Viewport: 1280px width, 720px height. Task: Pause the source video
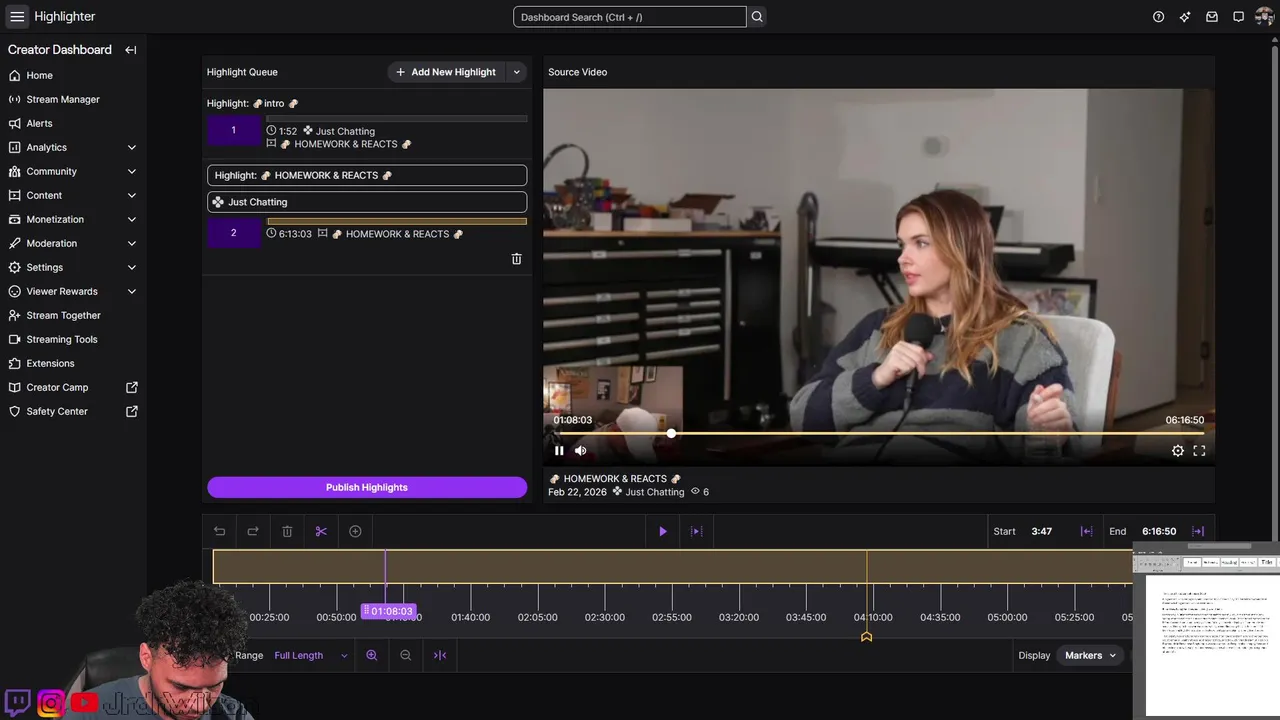point(559,451)
